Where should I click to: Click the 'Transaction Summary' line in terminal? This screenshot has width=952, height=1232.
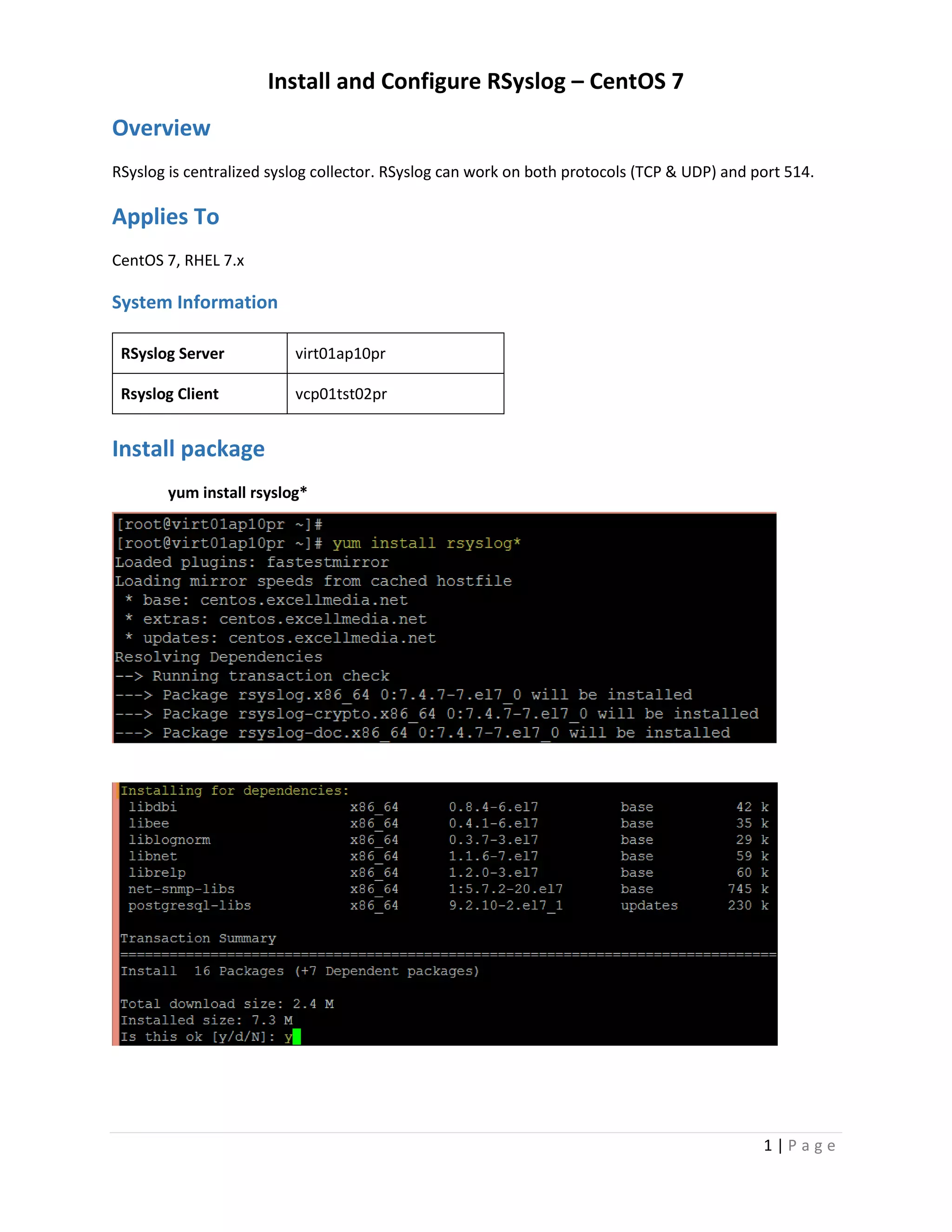198,938
